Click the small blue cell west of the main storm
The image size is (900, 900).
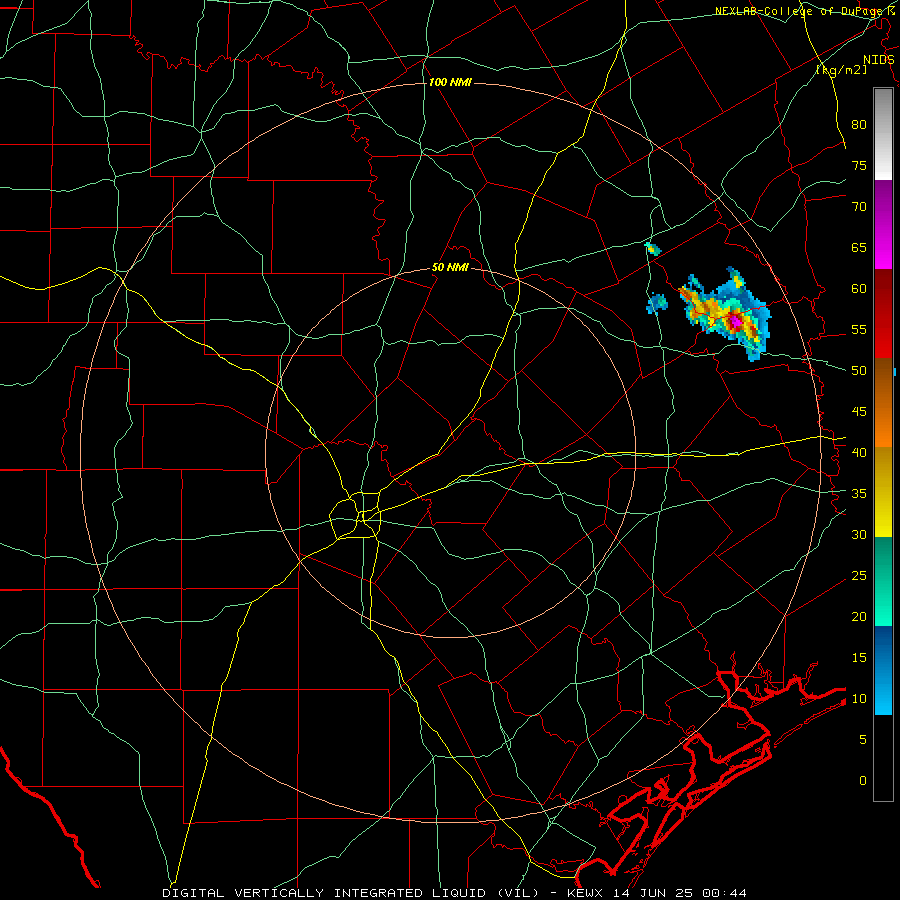click(x=658, y=302)
